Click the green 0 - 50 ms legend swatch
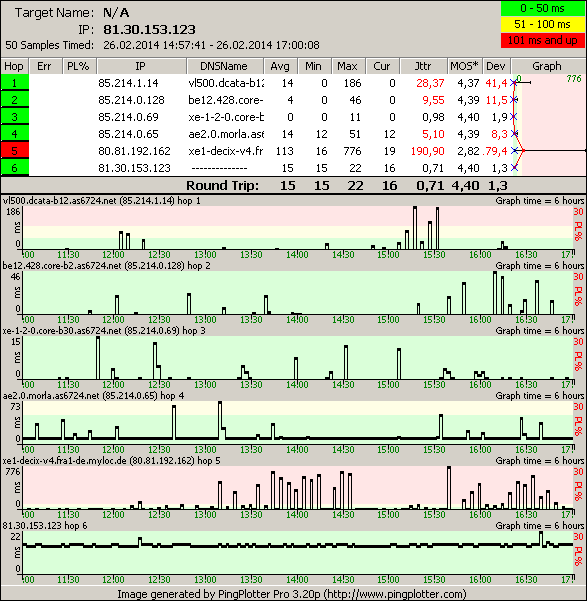 [543, 8]
